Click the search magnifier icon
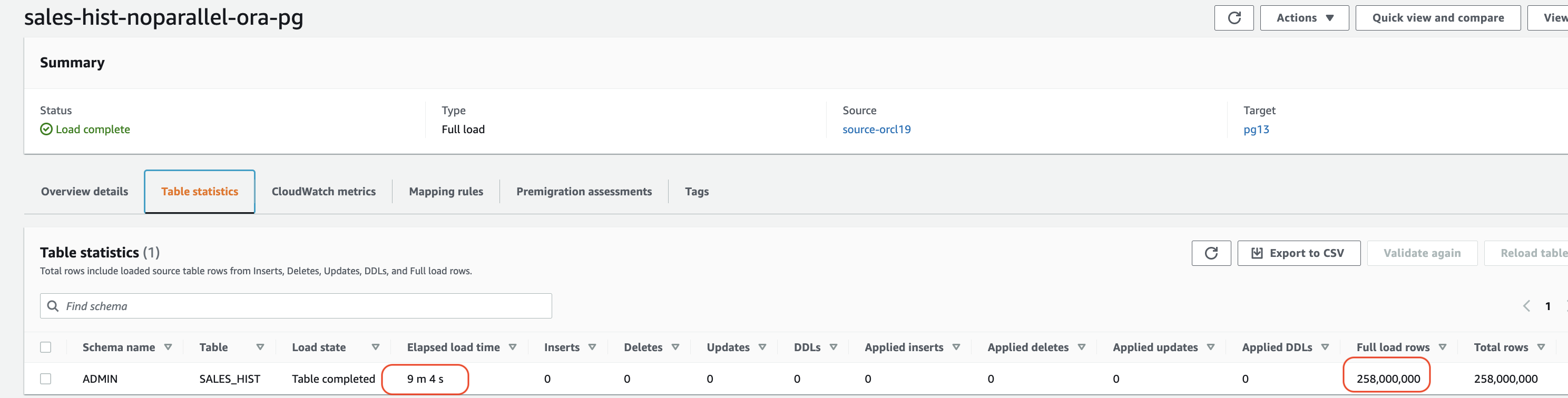The height and width of the screenshot is (398, 1568). coord(53,306)
